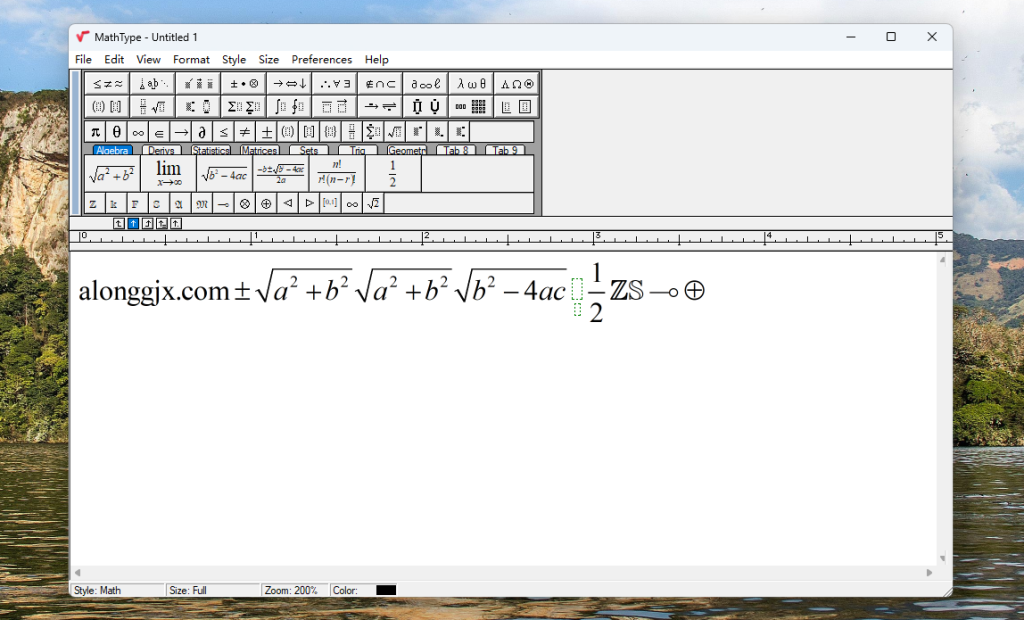Open the Format menu
The width and height of the screenshot is (1024, 620).
[191, 60]
